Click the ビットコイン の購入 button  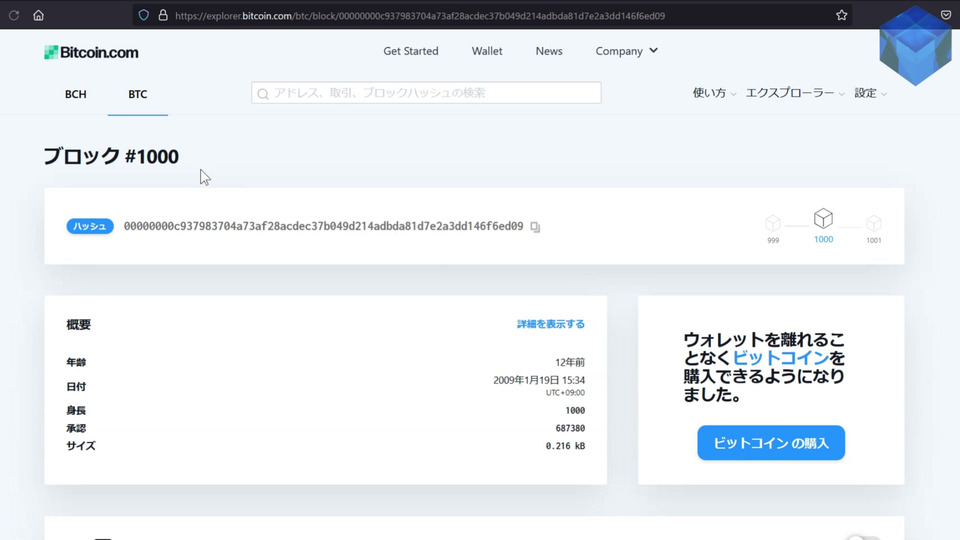tap(771, 443)
